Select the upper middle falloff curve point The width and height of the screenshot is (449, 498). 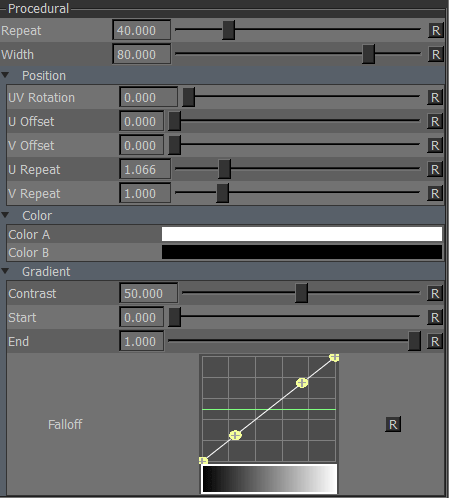coord(302,383)
